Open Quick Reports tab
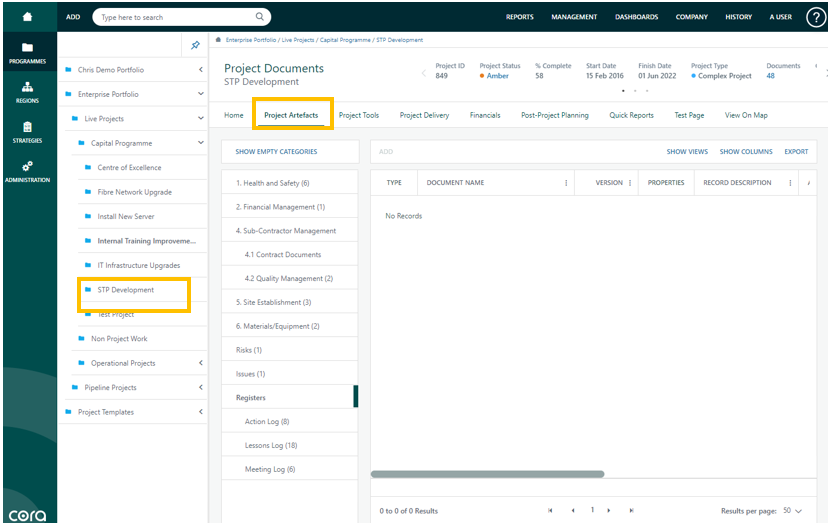This screenshot has width=828, height=527. 632,115
